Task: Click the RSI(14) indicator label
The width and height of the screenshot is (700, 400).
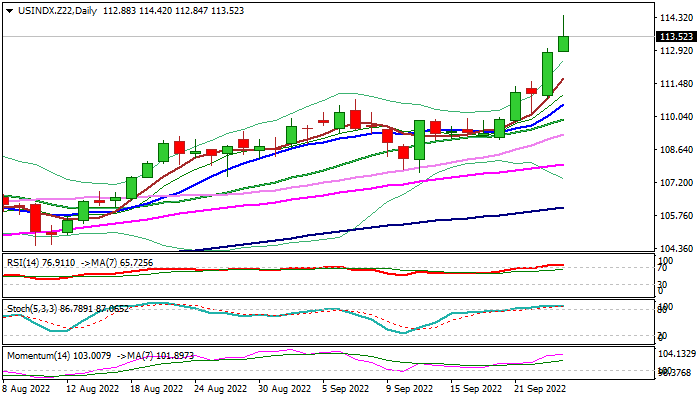Action: click(24, 263)
